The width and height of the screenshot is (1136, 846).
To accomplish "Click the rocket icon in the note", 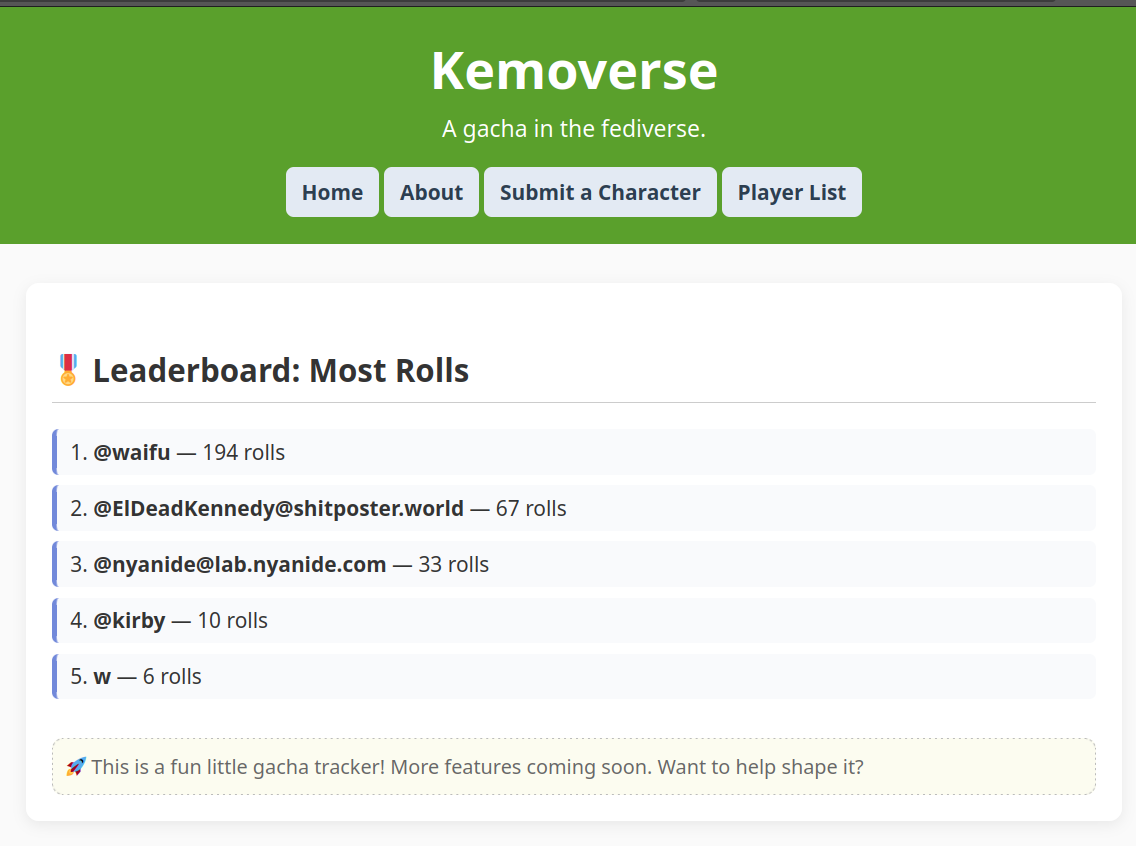I will (75, 767).
